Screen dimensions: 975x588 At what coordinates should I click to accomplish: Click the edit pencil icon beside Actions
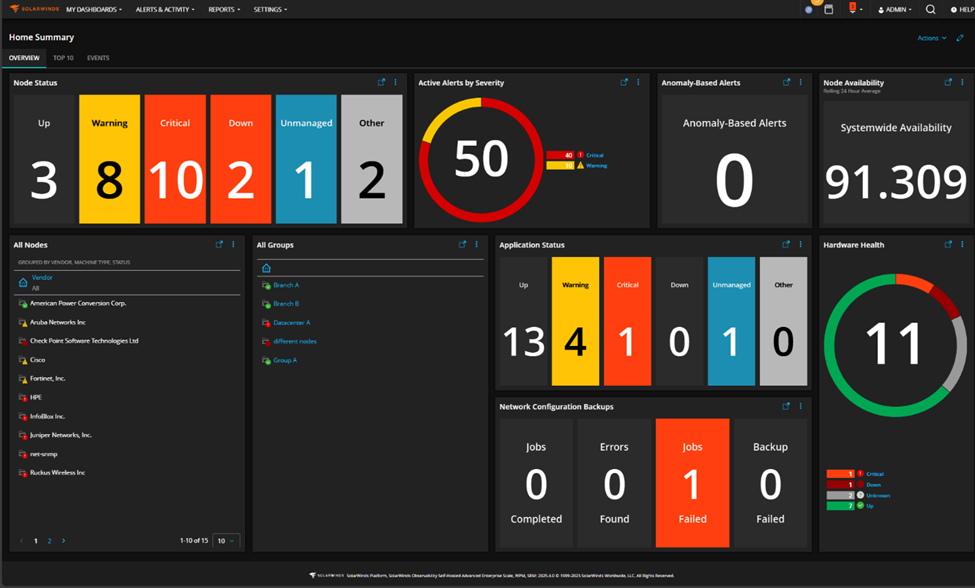[960, 38]
